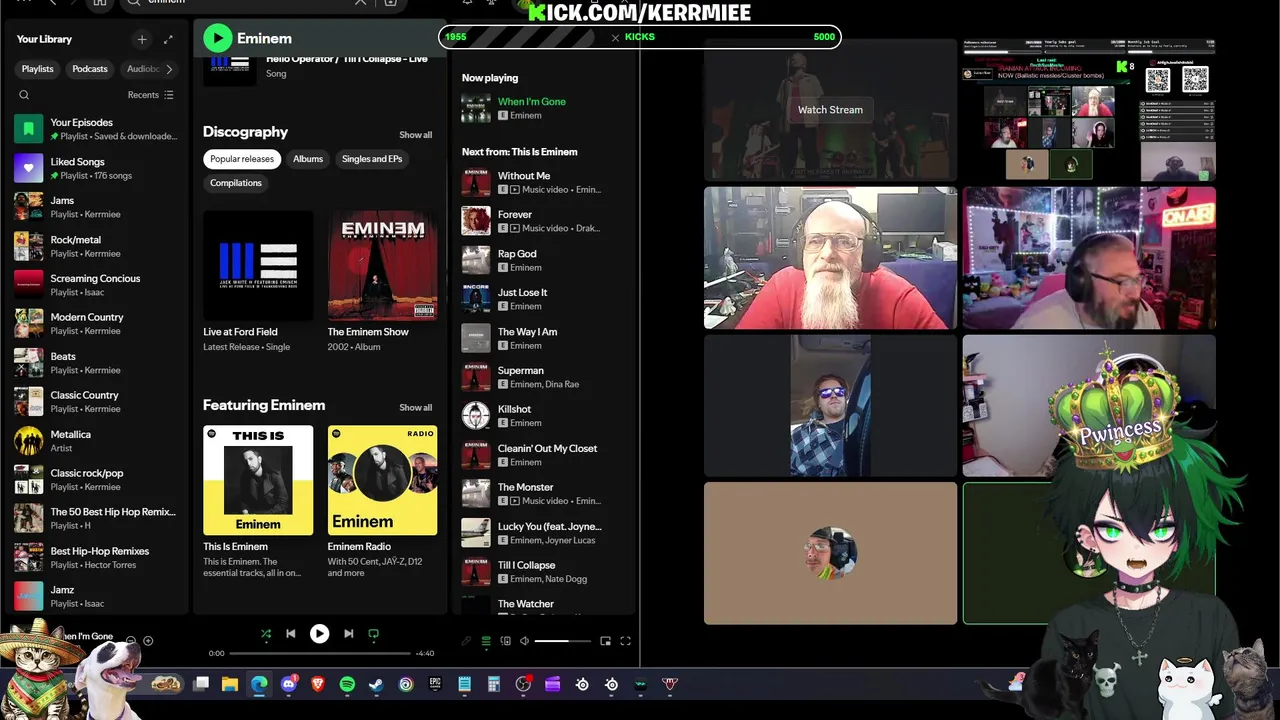Screen dimensions: 1280x720
Task: Enable the Podcasts filter chip
Action: click(90, 69)
